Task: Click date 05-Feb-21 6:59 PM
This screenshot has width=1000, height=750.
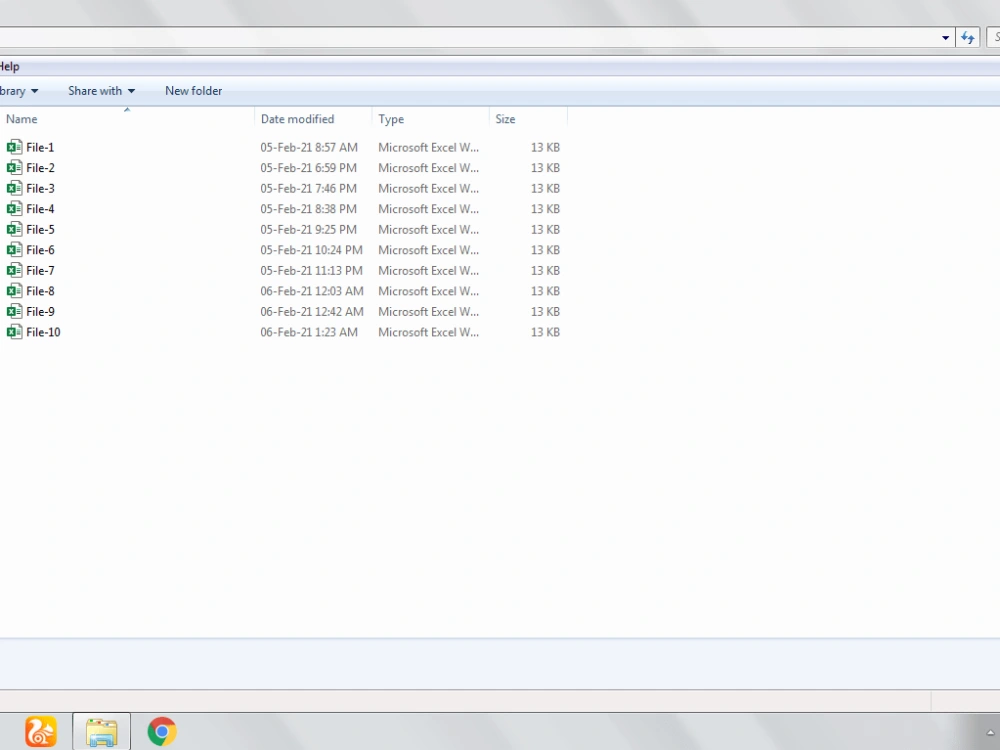Action: [308, 168]
